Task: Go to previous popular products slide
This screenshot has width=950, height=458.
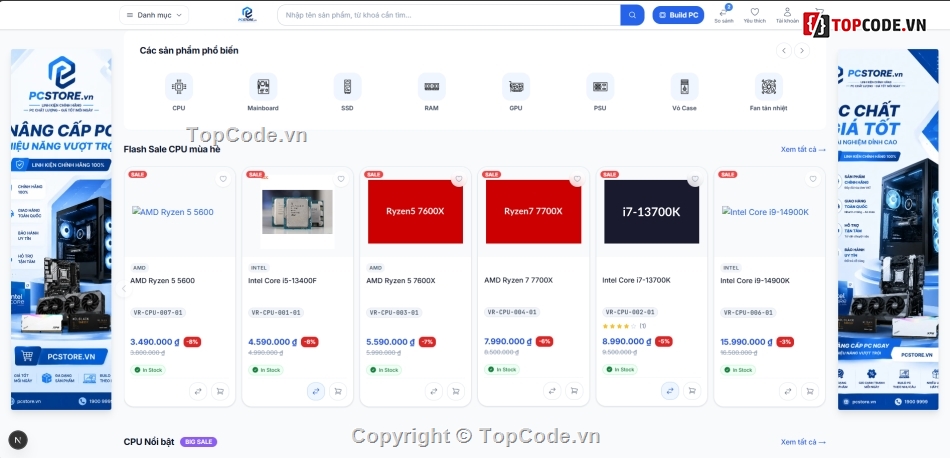Action: click(784, 51)
